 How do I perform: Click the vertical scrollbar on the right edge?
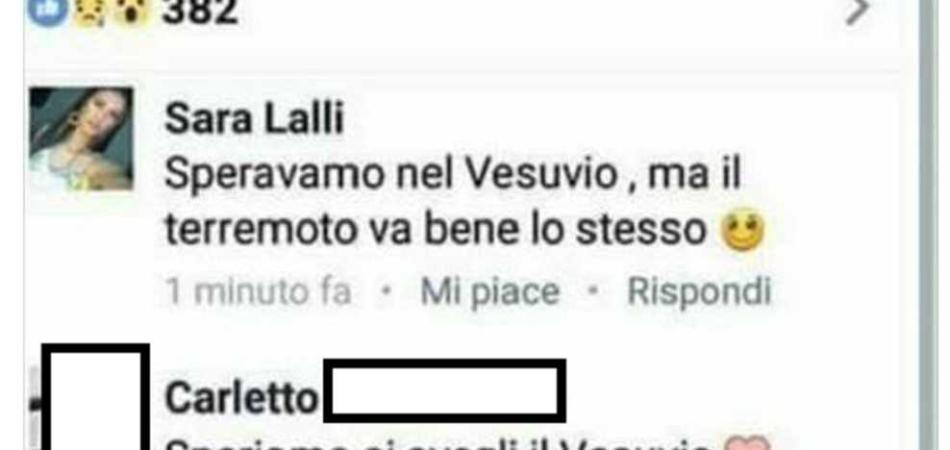[x=928, y=225]
